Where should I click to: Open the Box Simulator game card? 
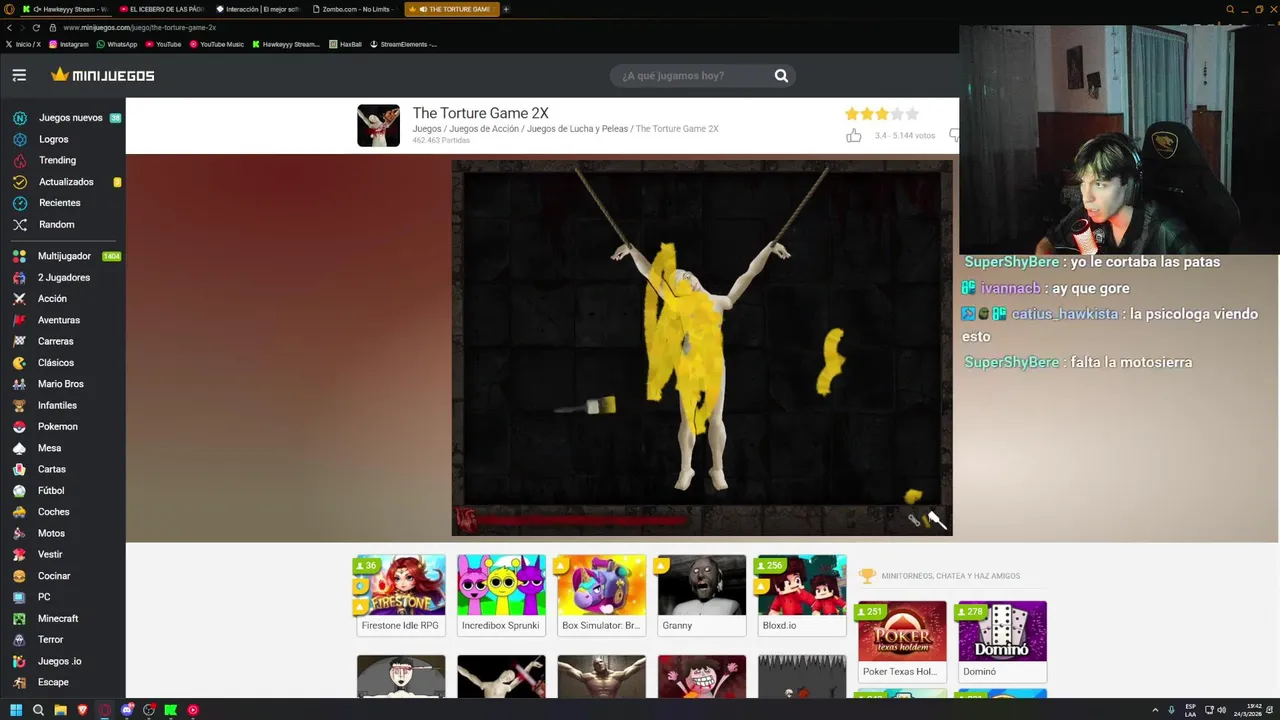click(x=601, y=595)
